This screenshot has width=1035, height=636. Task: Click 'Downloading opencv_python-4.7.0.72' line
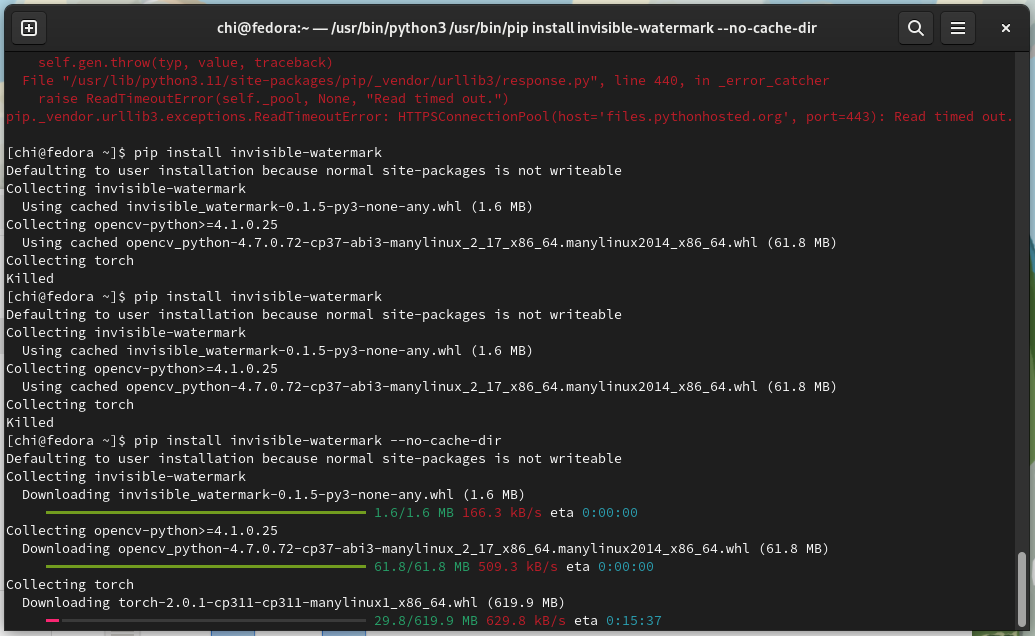[425, 548]
